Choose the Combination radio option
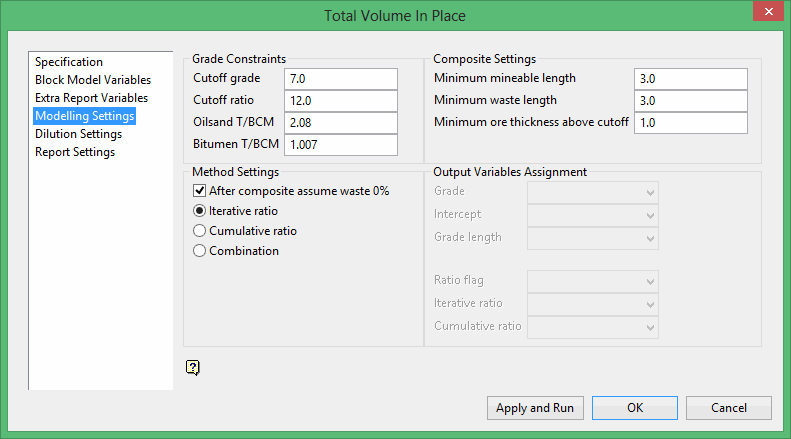This screenshot has height=439, width=791. click(199, 251)
